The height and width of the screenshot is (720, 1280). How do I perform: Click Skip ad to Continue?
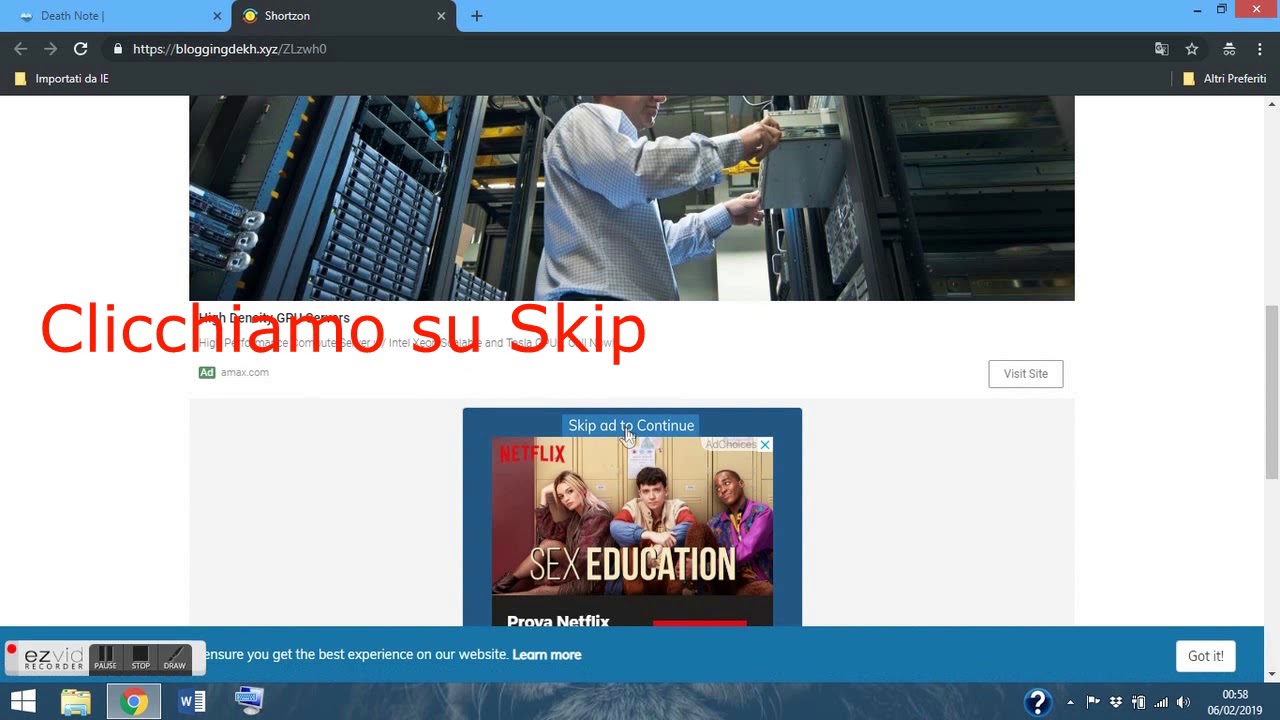coord(631,425)
